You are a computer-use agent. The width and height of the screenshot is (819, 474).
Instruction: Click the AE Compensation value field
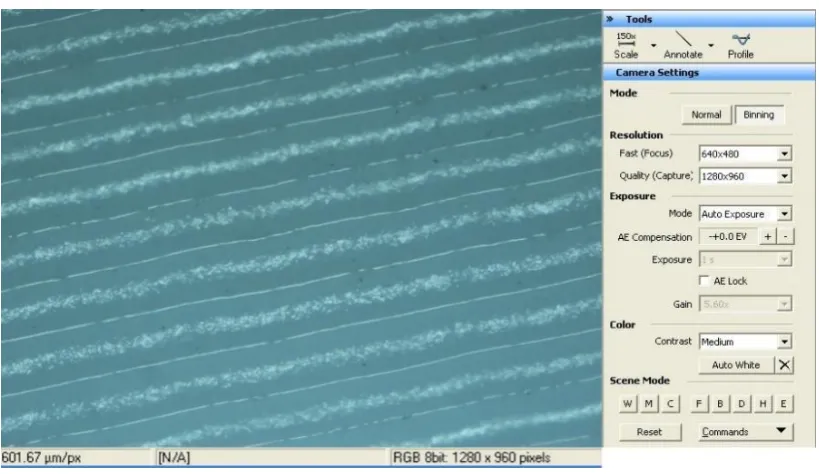(x=728, y=237)
